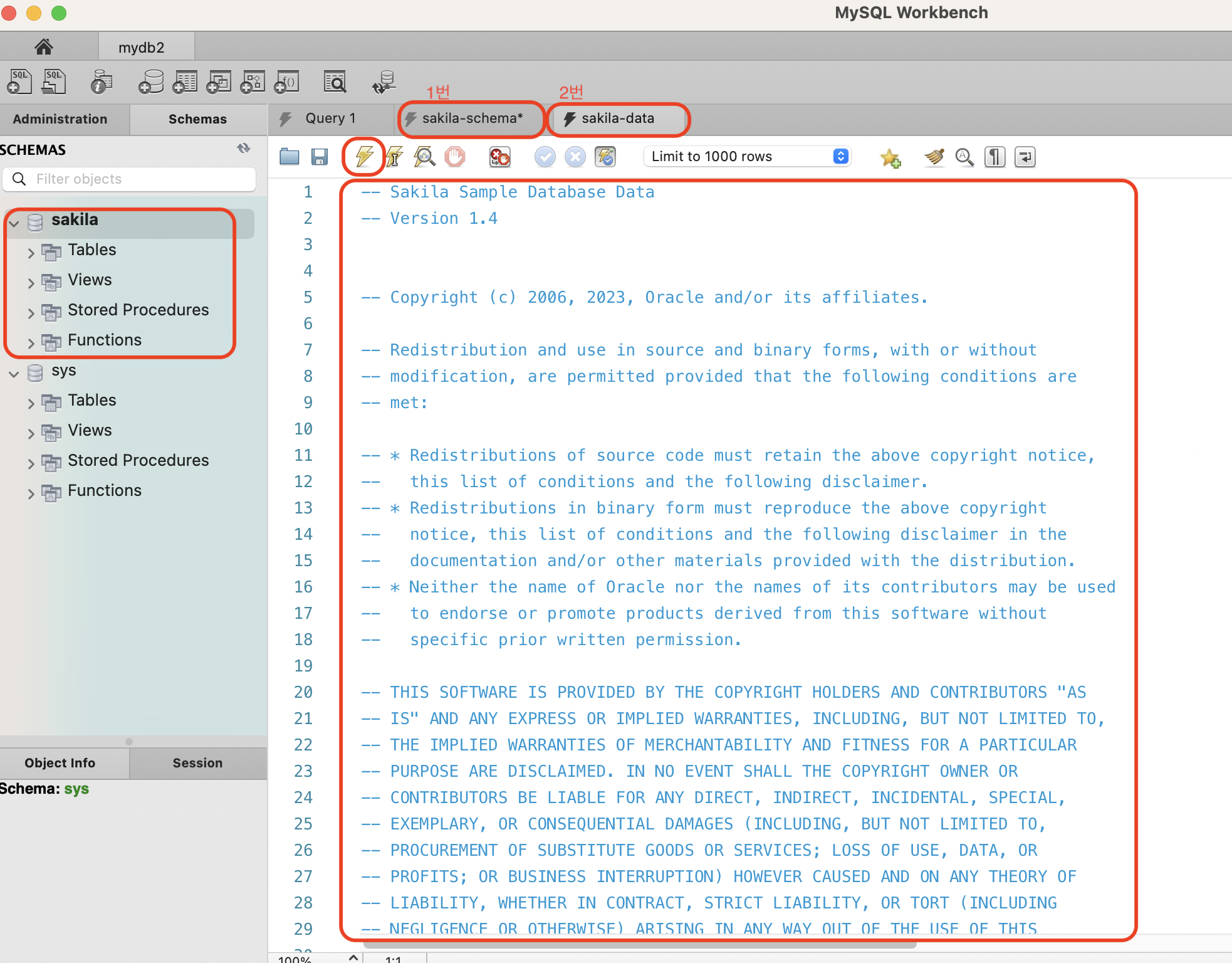Click the Reconnect to DBMS icon
Screen dimensions: 1232x963
[384, 82]
